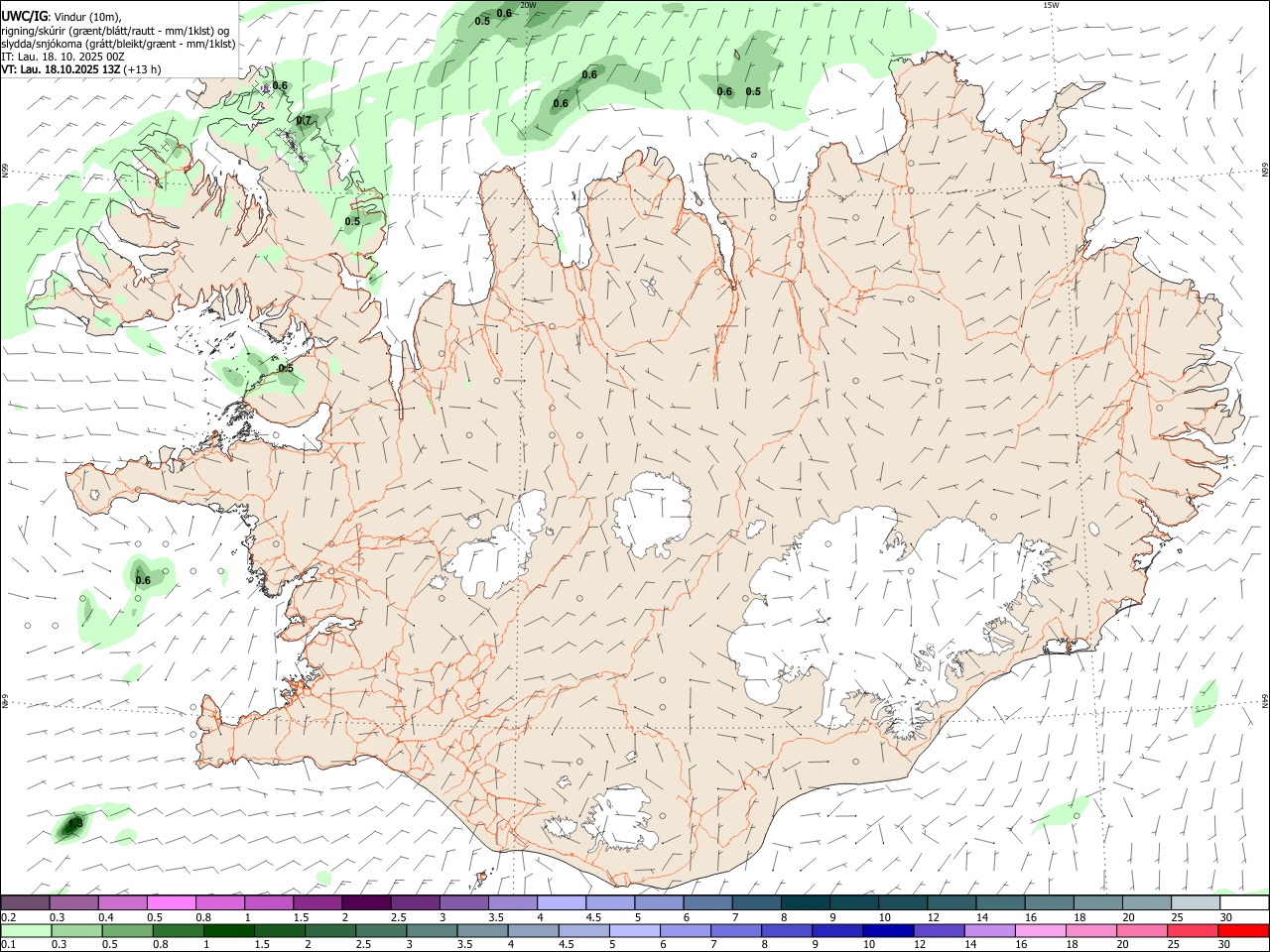
Task: Select the darkest green 1–1.5 rain swatch
Action: pyautogui.click(x=229, y=930)
